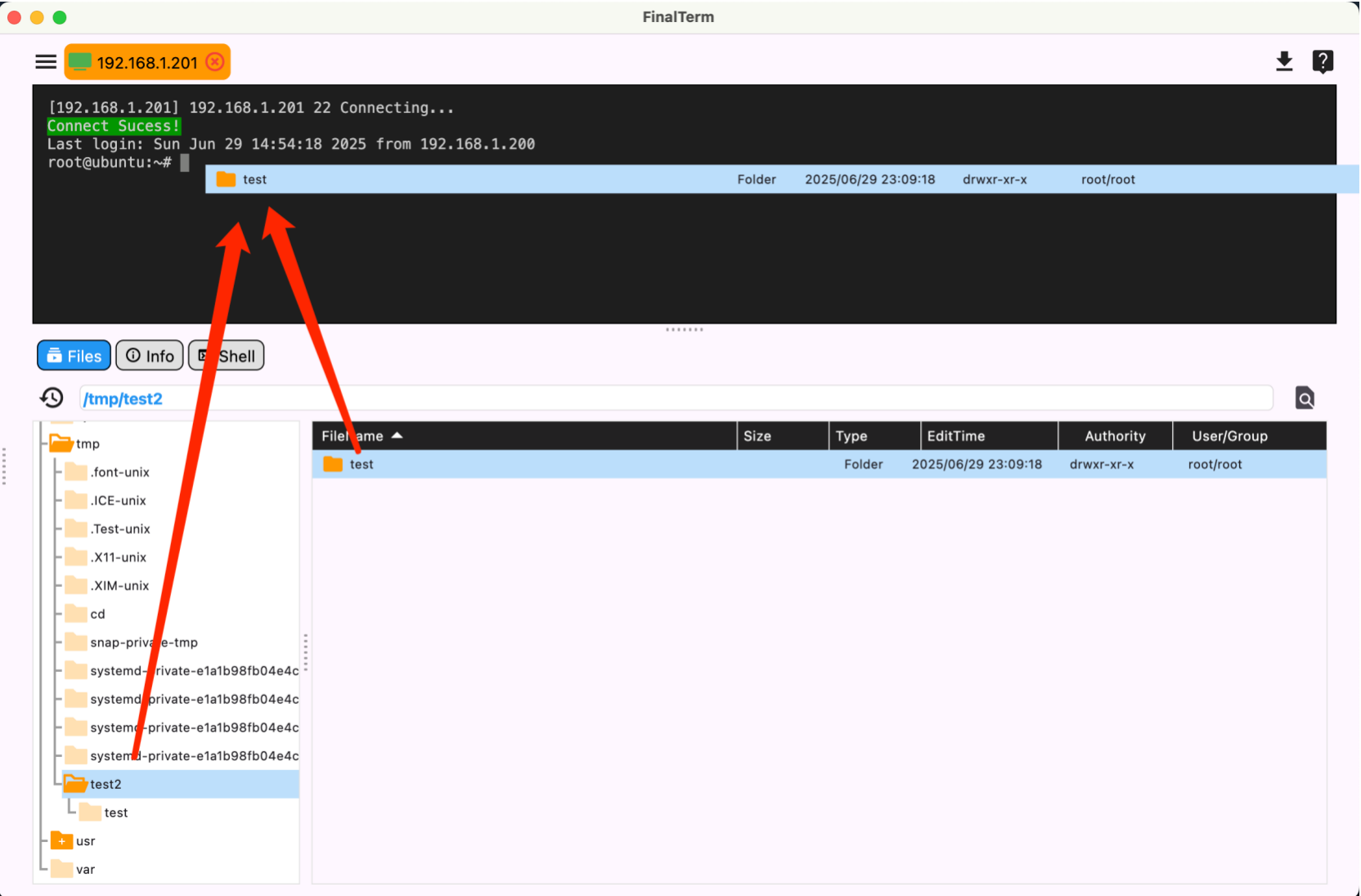Open the hamburger menu
This screenshot has width=1361, height=896.
coord(46,62)
